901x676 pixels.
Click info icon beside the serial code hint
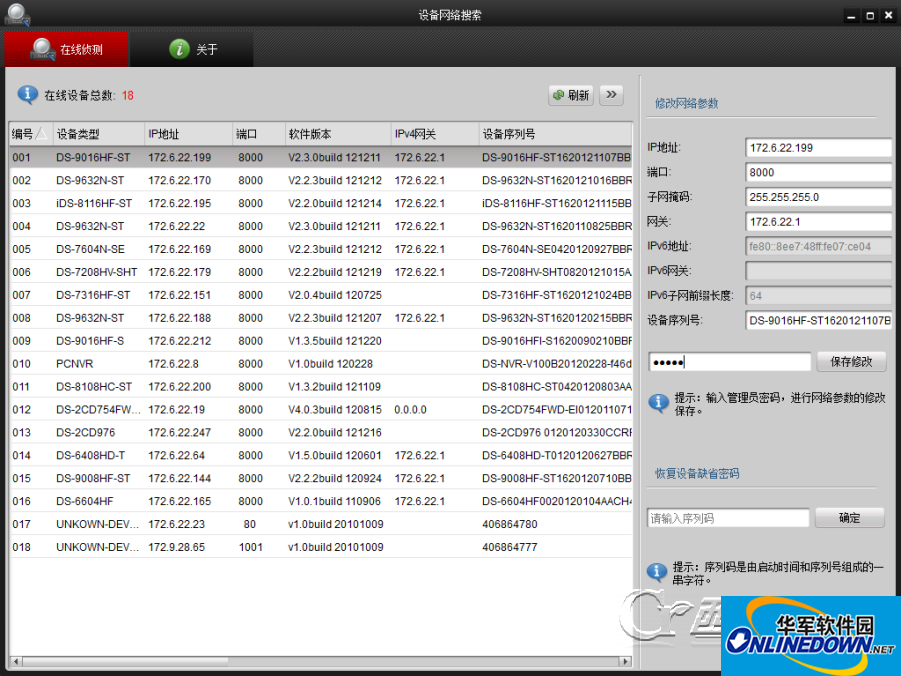(x=657, y=572)
